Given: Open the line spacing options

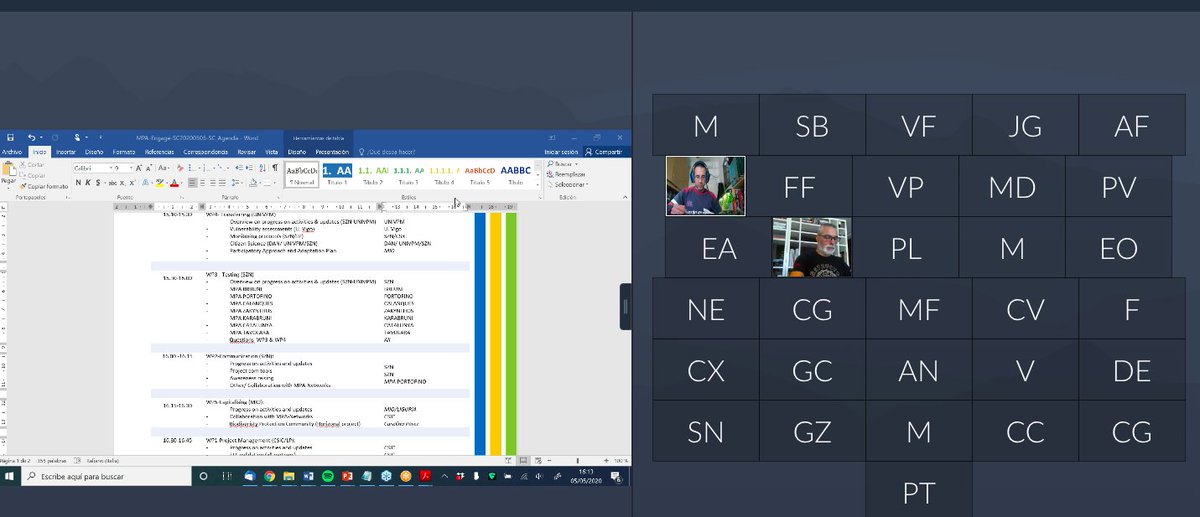Looking at the screenshot, I should 236,183.
